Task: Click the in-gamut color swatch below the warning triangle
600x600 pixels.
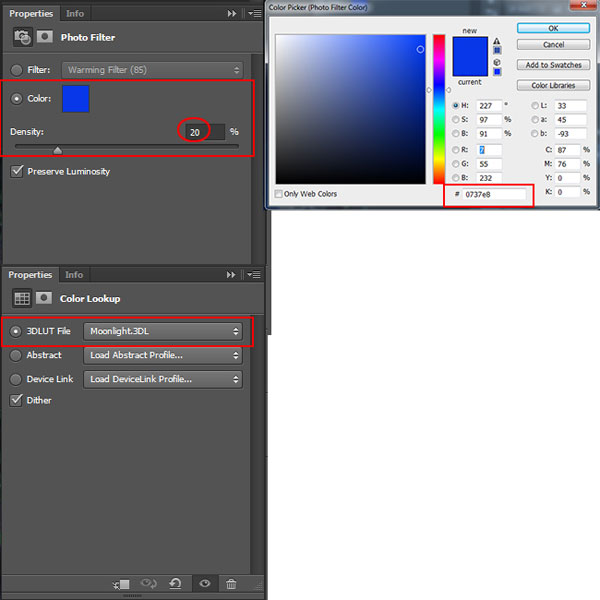Action: tap(497, 50)
